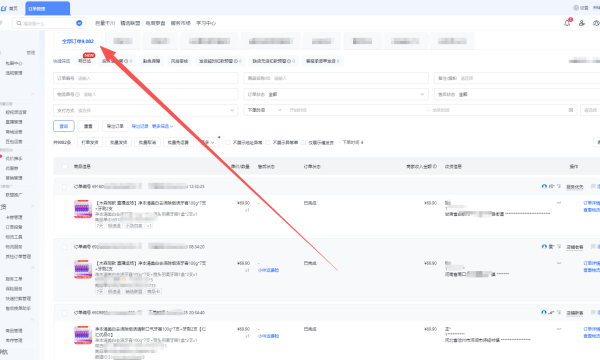Switch to the 首页 tab

[10, 8]
